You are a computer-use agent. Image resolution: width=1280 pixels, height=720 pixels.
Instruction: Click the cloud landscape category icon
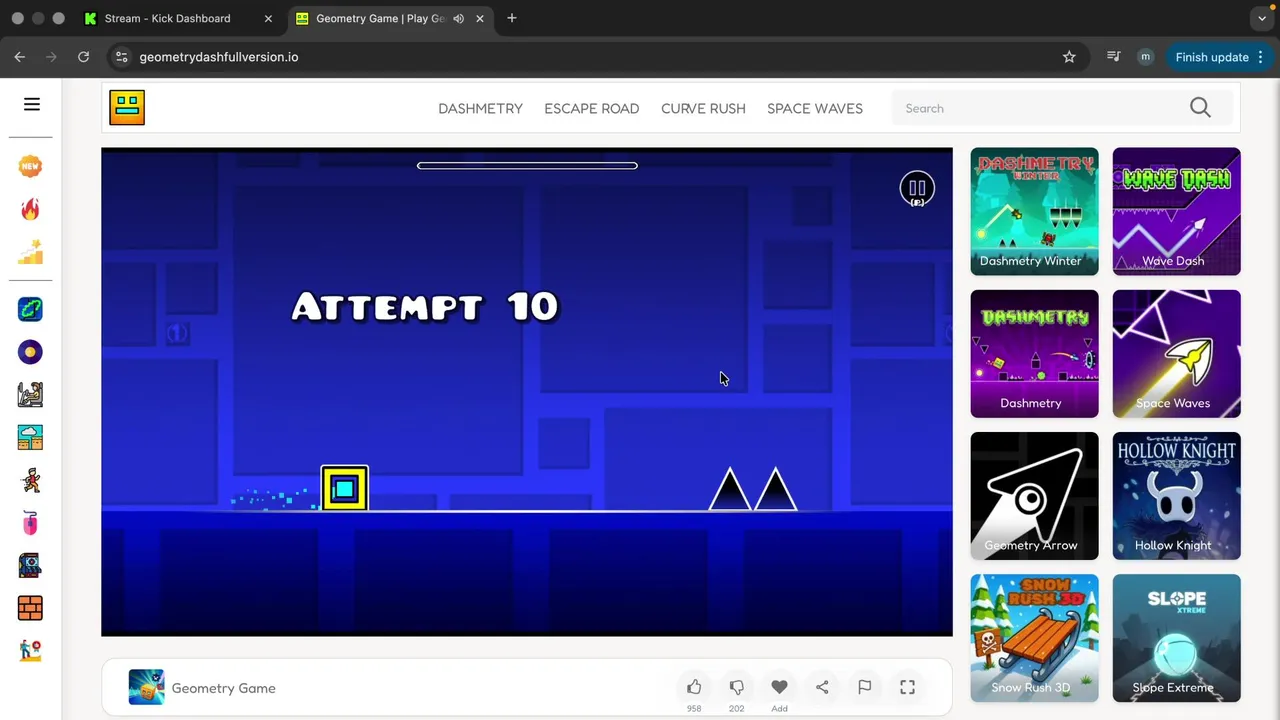pyautogui.click(x=30, y=437)
